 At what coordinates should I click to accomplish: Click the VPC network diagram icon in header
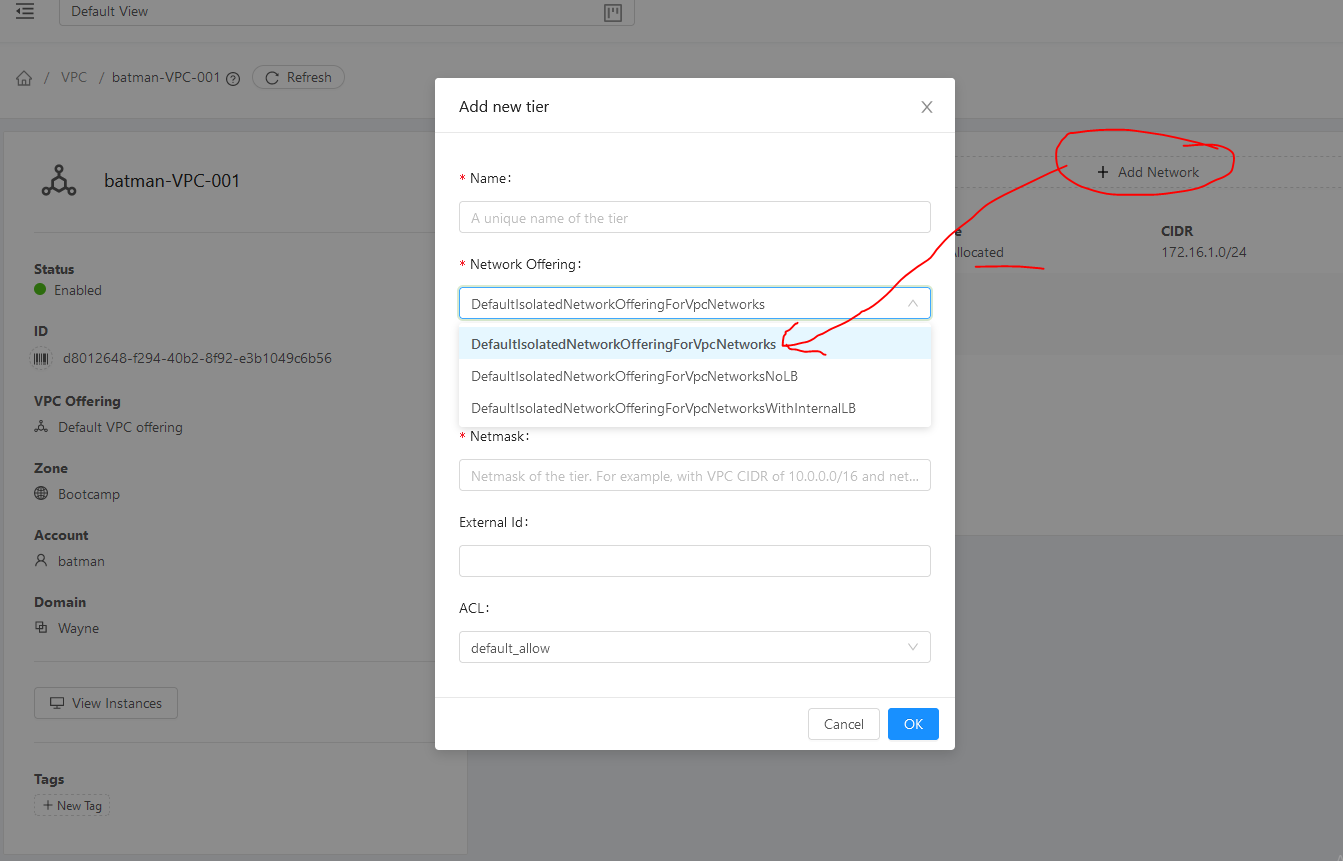[59, 181]
